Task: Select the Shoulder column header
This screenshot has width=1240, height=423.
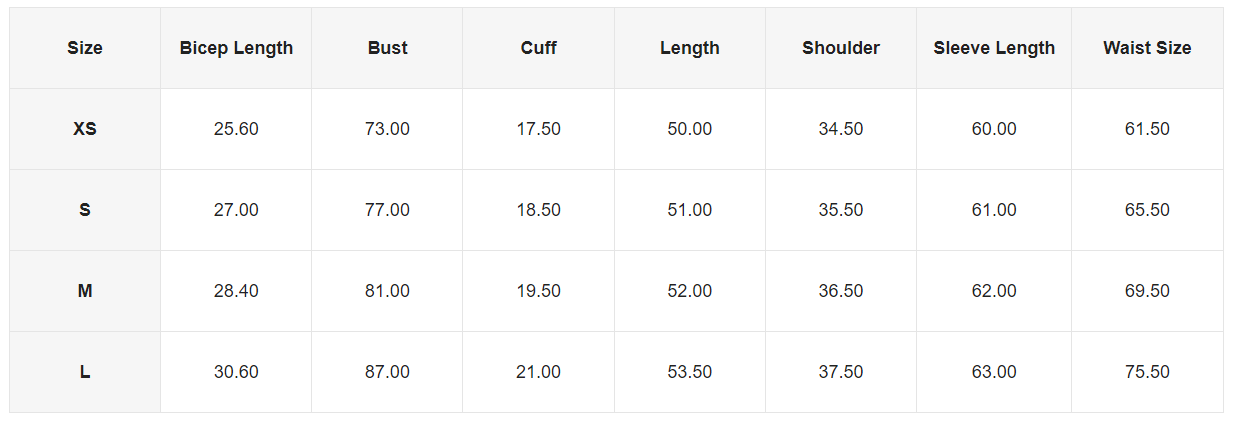Action: [x=840, y=48]
